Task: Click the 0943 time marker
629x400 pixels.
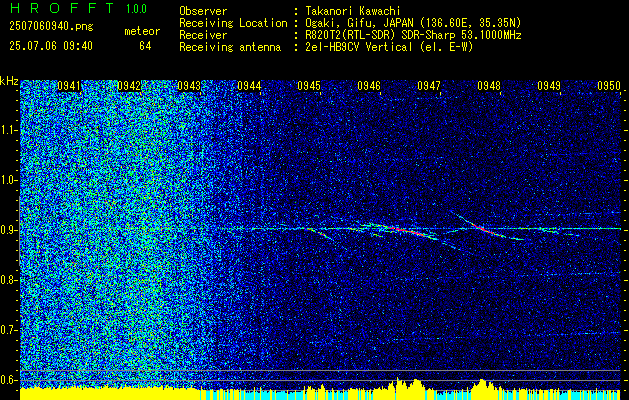Action: (x=189, y=86)
